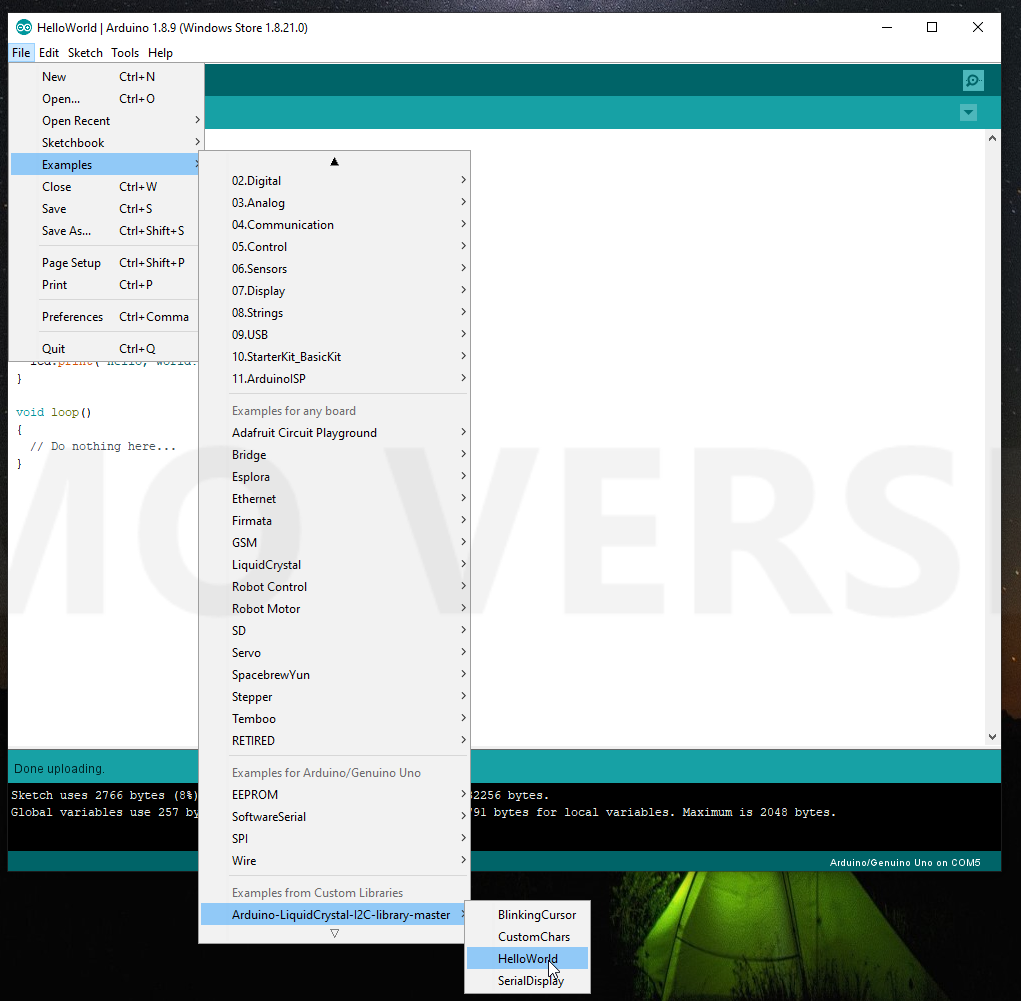Screen dimensions: 1021x1001
Task: Open Page Setup from the File menu
Action: 105,262
